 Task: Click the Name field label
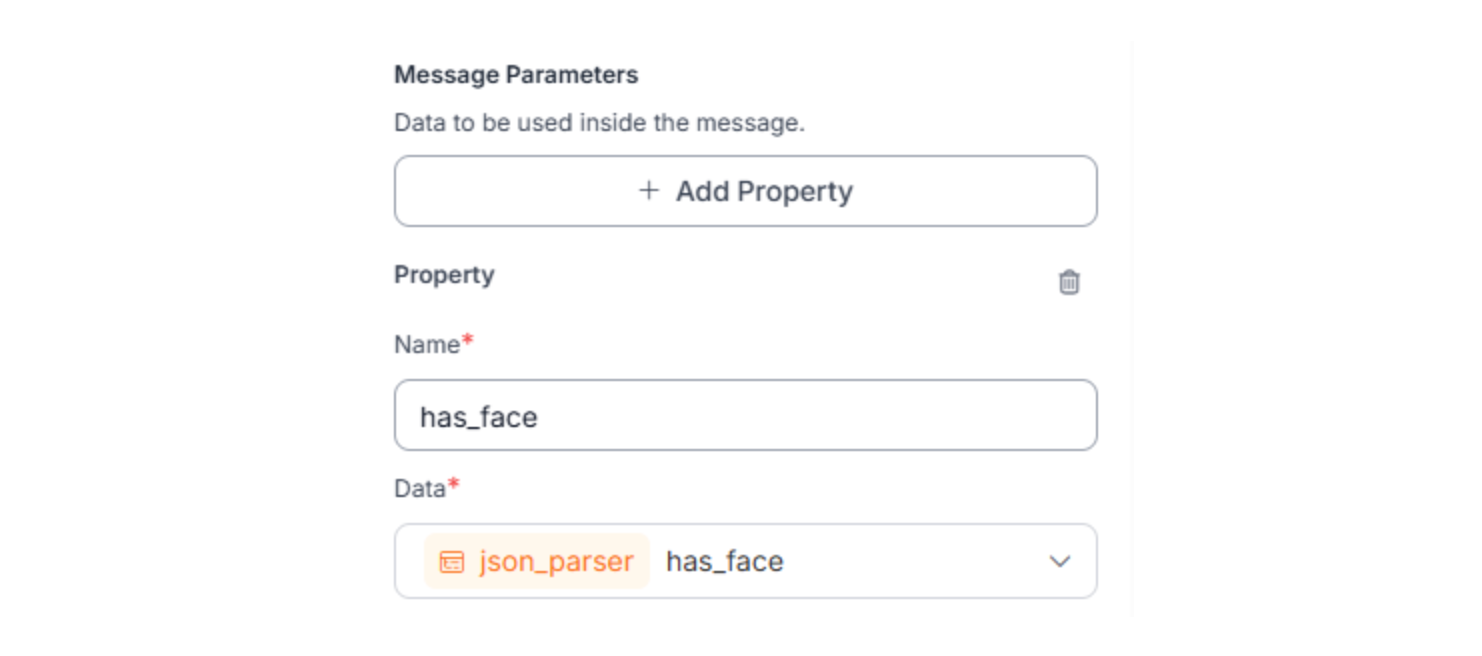point(426,345)
